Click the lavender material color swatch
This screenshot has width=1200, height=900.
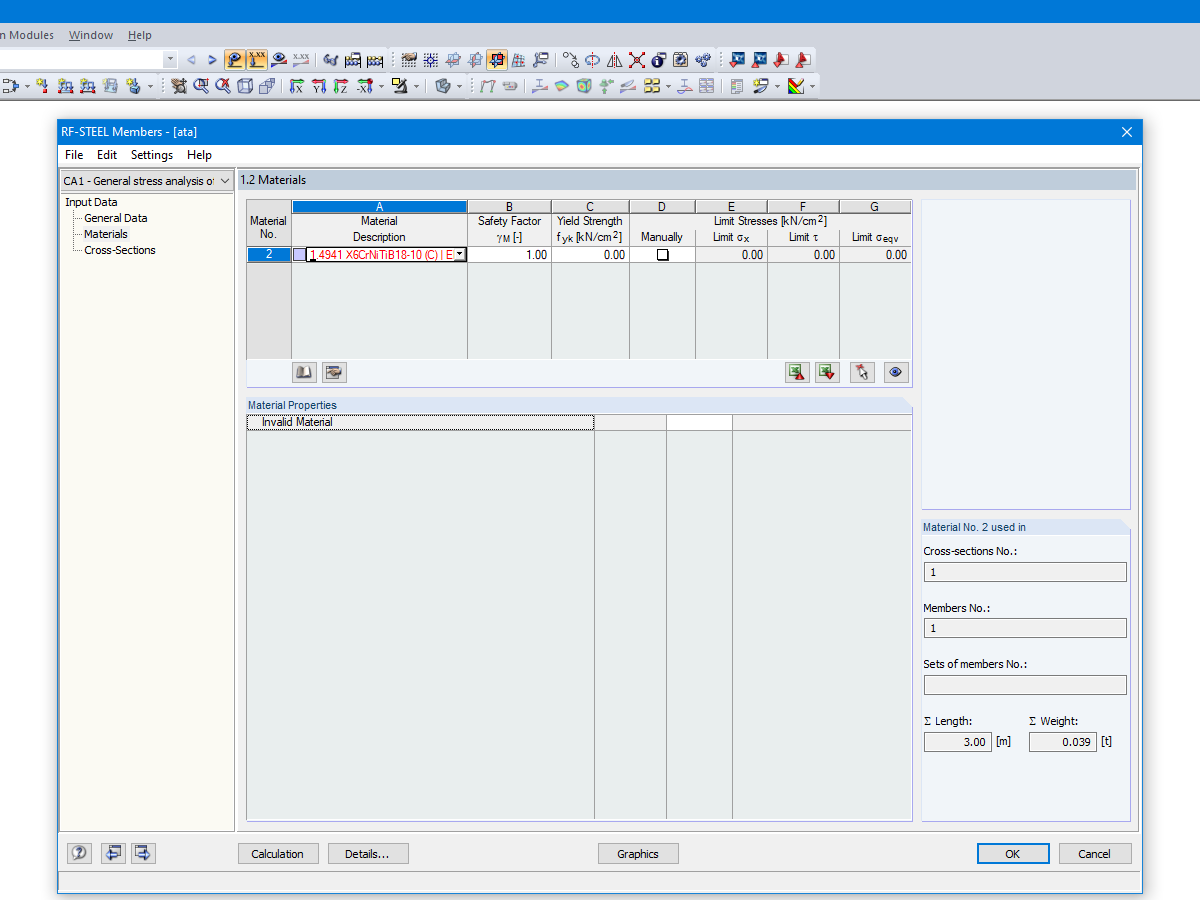[x=299, y=255]
